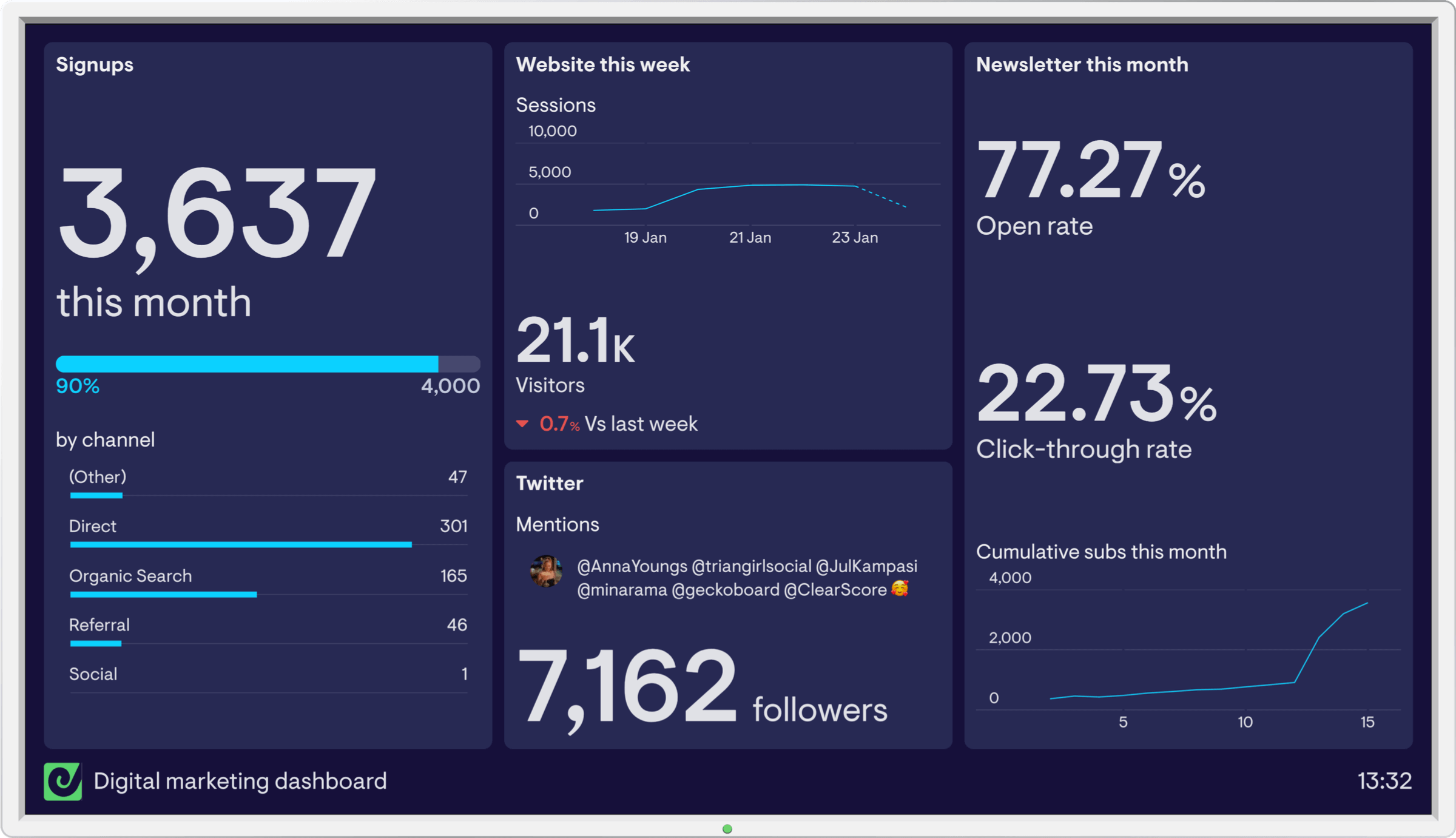The width and height of the screenshot is (1456, 838).
Task: Click the 90% progress label
Action: pos(78,386)
